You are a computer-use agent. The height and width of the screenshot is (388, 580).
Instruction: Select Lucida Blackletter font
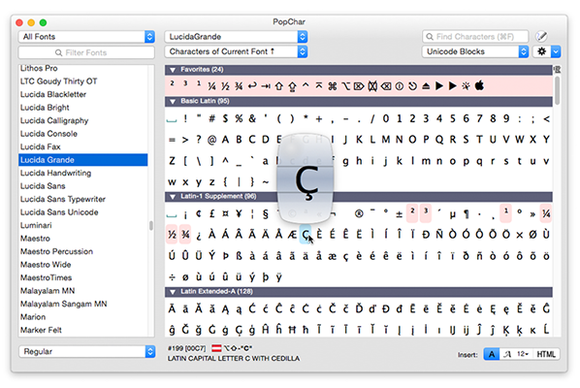(83, 94)
